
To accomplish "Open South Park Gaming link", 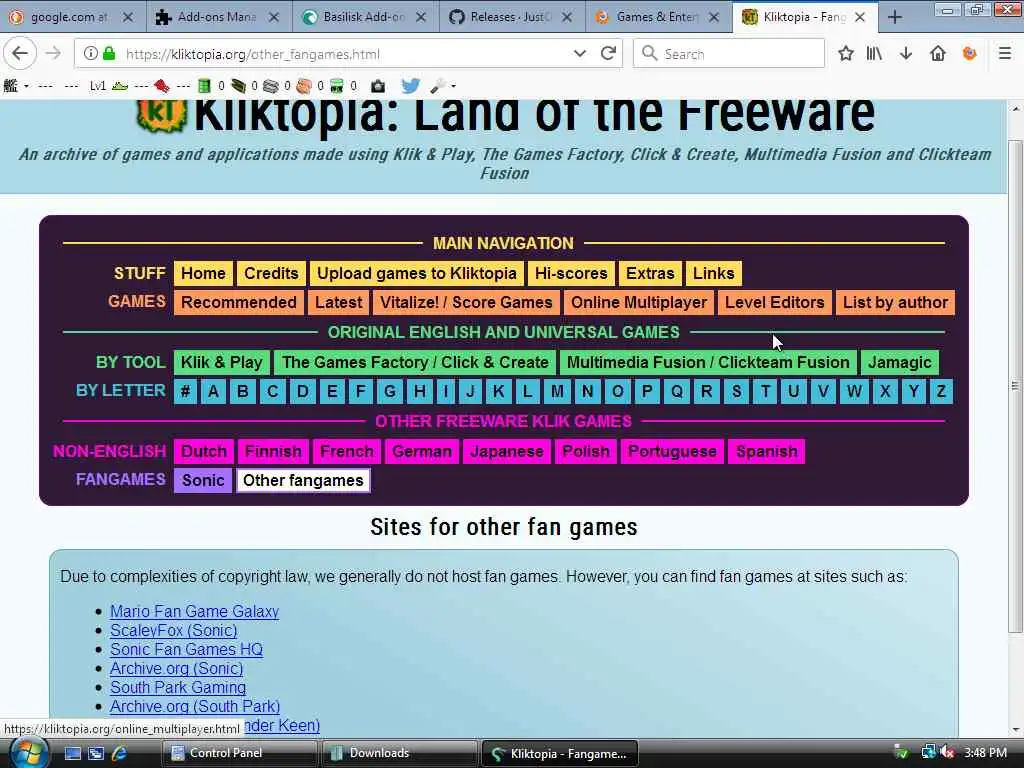I will pos(178,687).
